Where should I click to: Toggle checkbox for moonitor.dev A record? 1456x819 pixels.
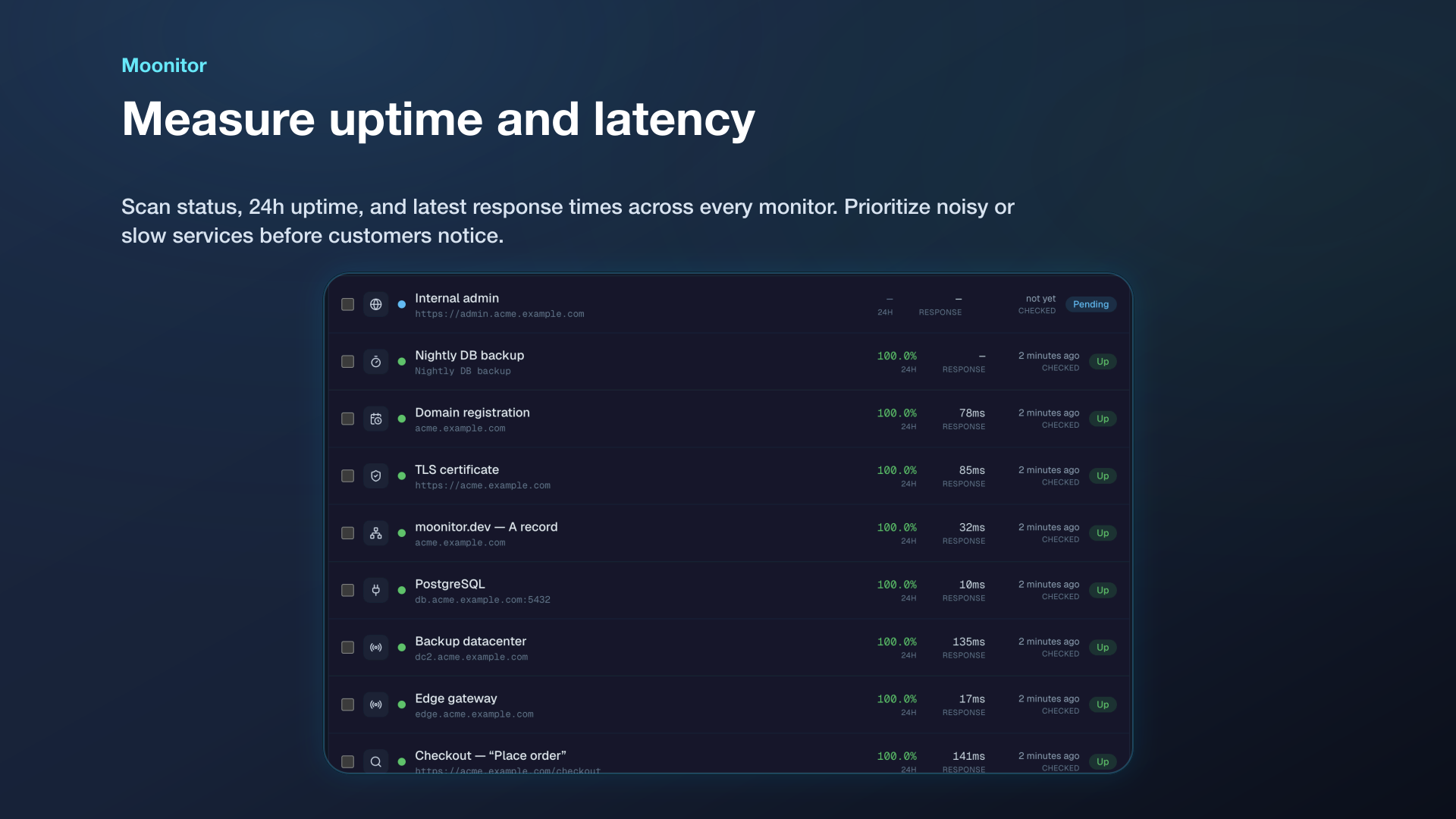click(x=347, y=533)
